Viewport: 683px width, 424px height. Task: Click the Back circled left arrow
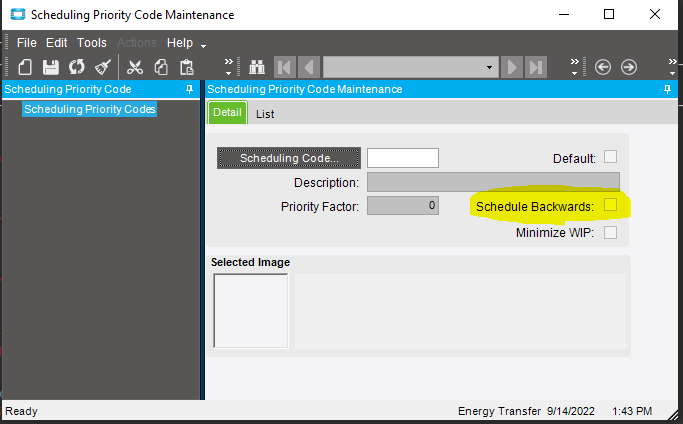coord(603,67)
